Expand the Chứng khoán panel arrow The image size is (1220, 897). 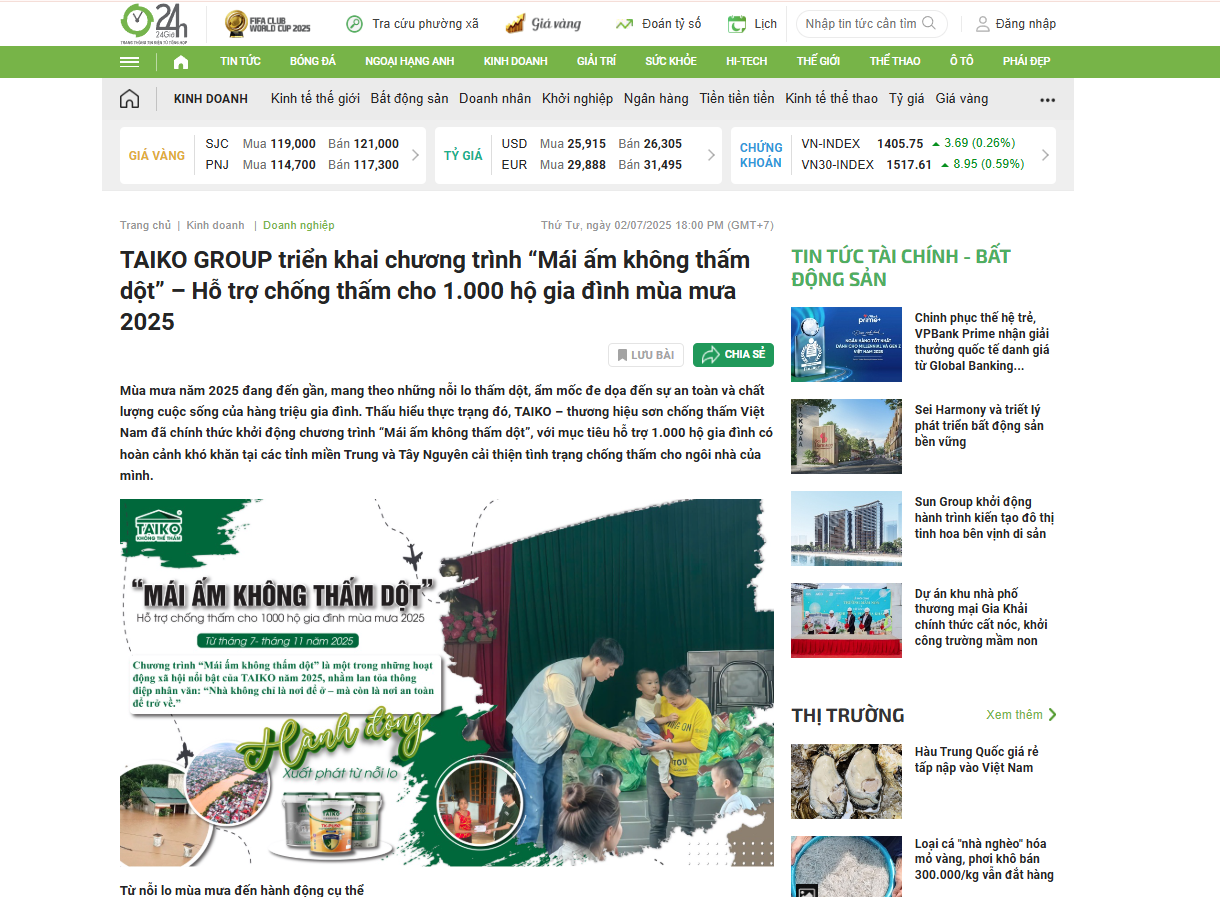click(1046, 155)
